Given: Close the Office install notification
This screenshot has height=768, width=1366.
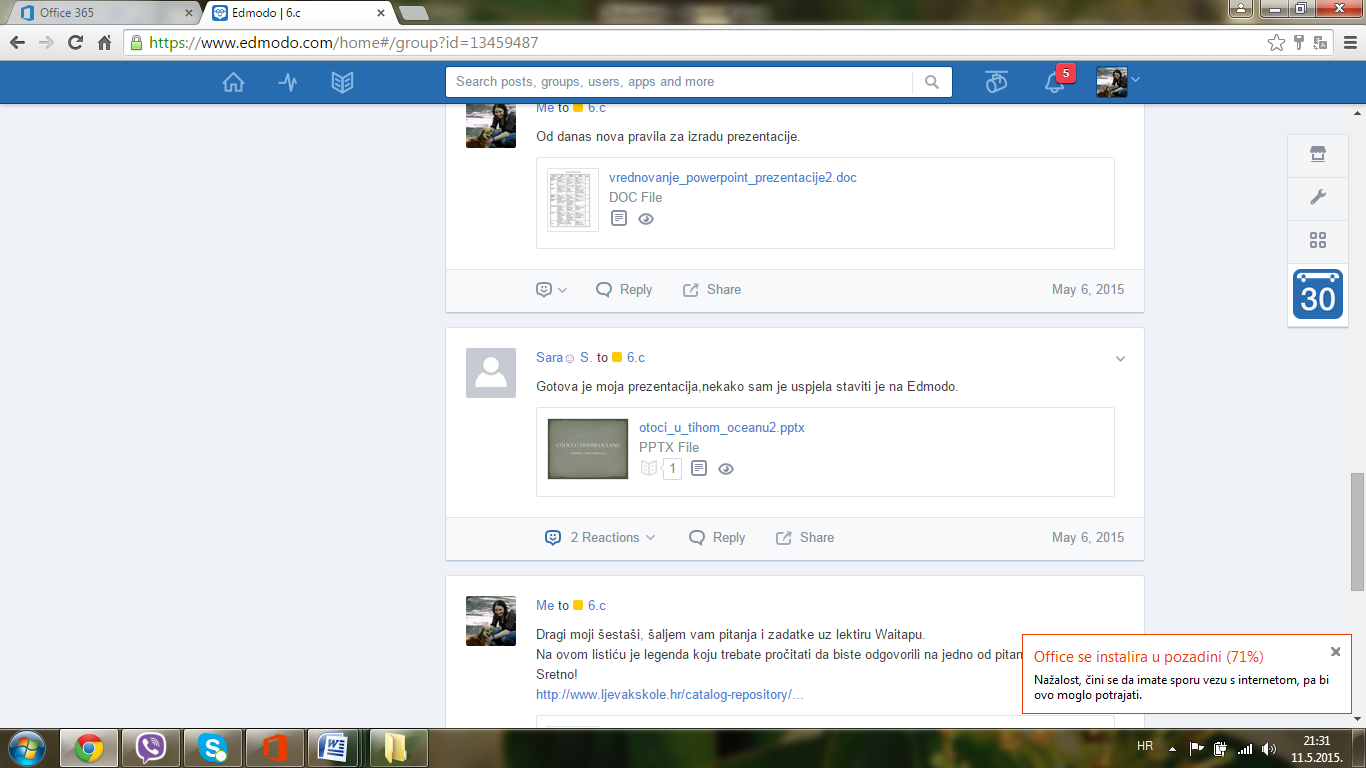Looking at the screenshot, I should tap(1335, 651).
